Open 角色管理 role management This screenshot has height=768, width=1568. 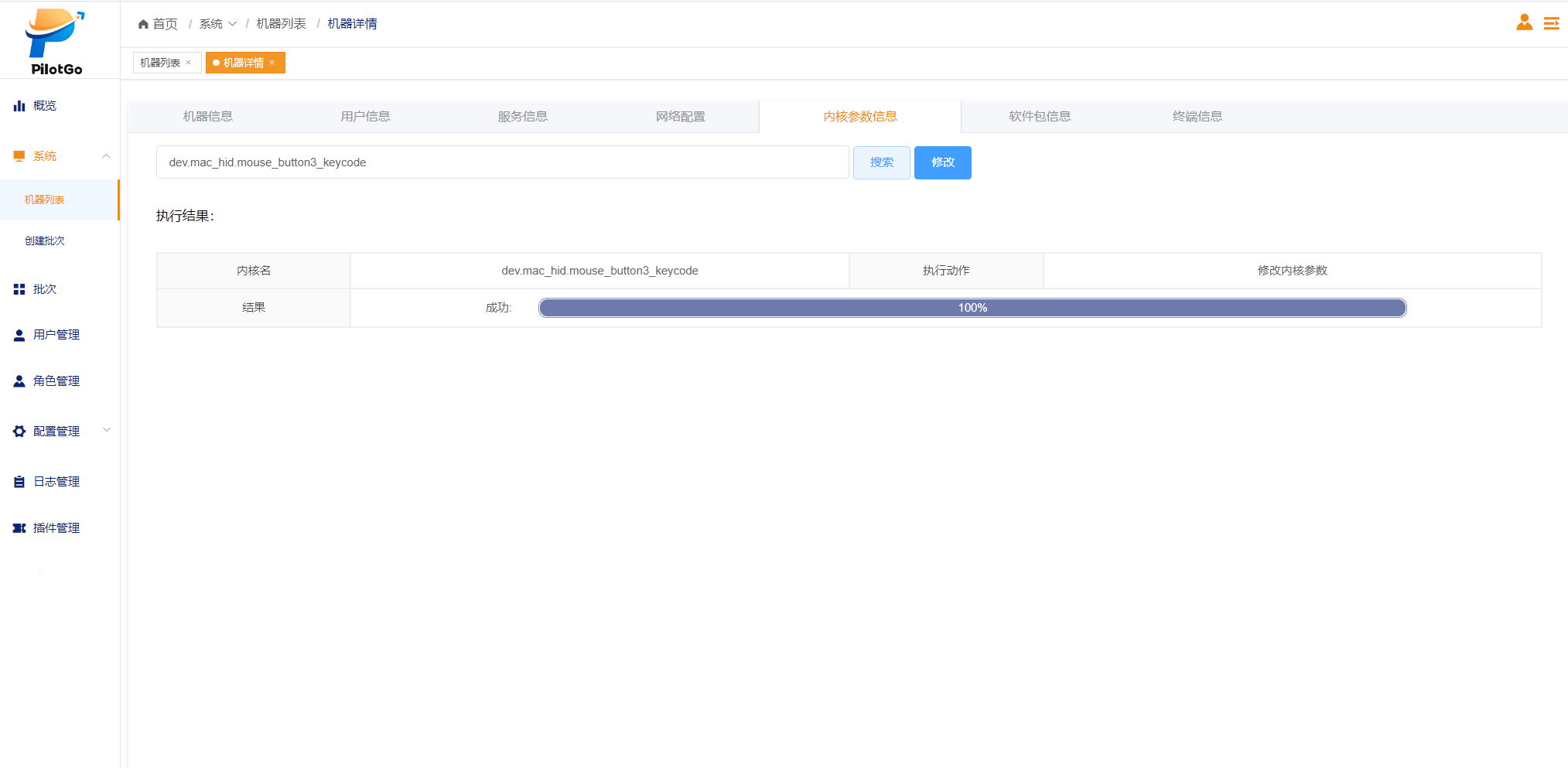coord(56,381)
